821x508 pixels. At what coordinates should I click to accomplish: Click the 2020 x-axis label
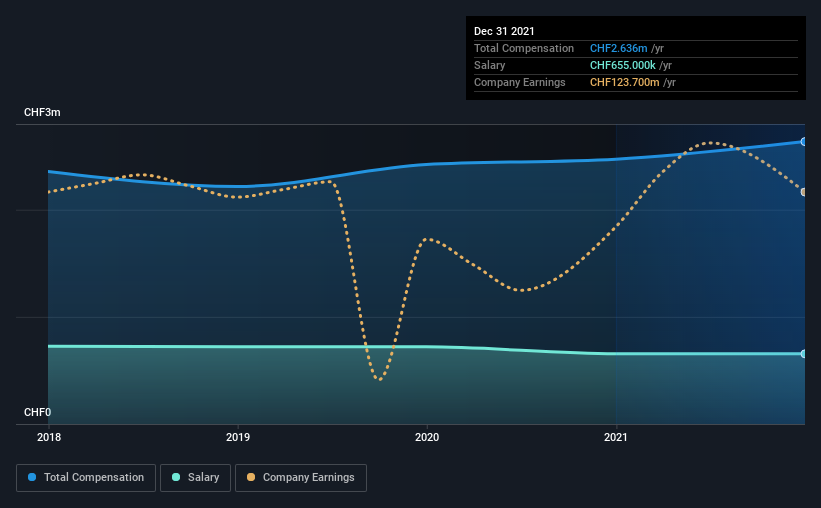pos(427,437)
